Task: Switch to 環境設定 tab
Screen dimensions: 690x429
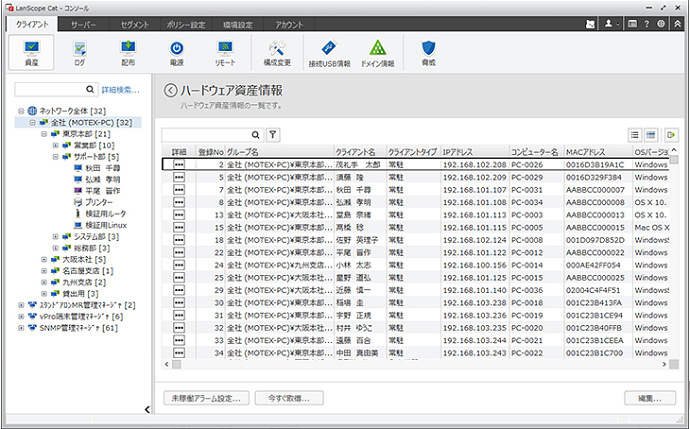Action: (x=238, y=25)
